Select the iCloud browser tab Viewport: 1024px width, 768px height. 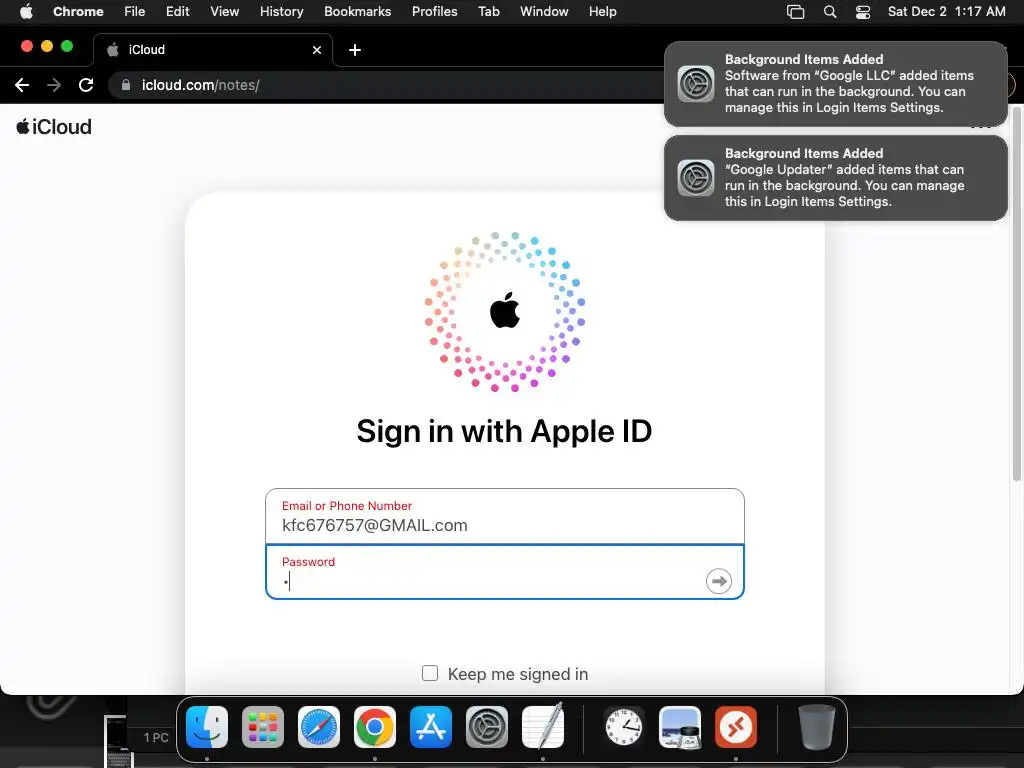click(x=213, y=50)
